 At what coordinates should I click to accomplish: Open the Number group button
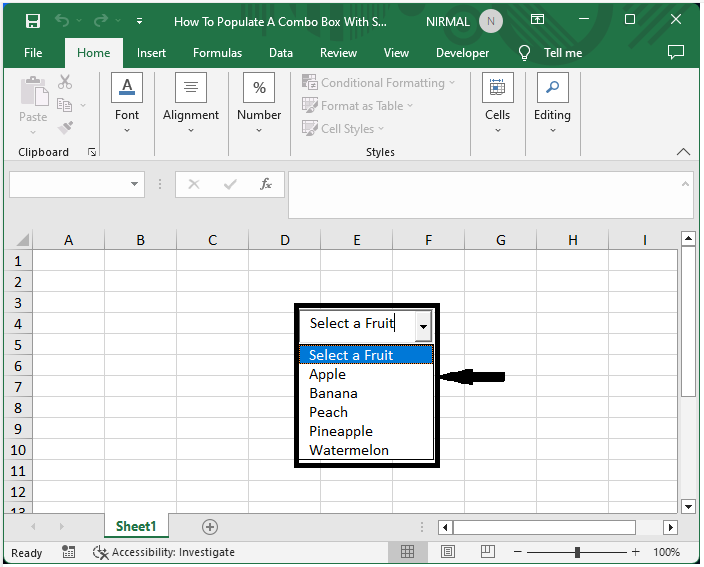259,104
